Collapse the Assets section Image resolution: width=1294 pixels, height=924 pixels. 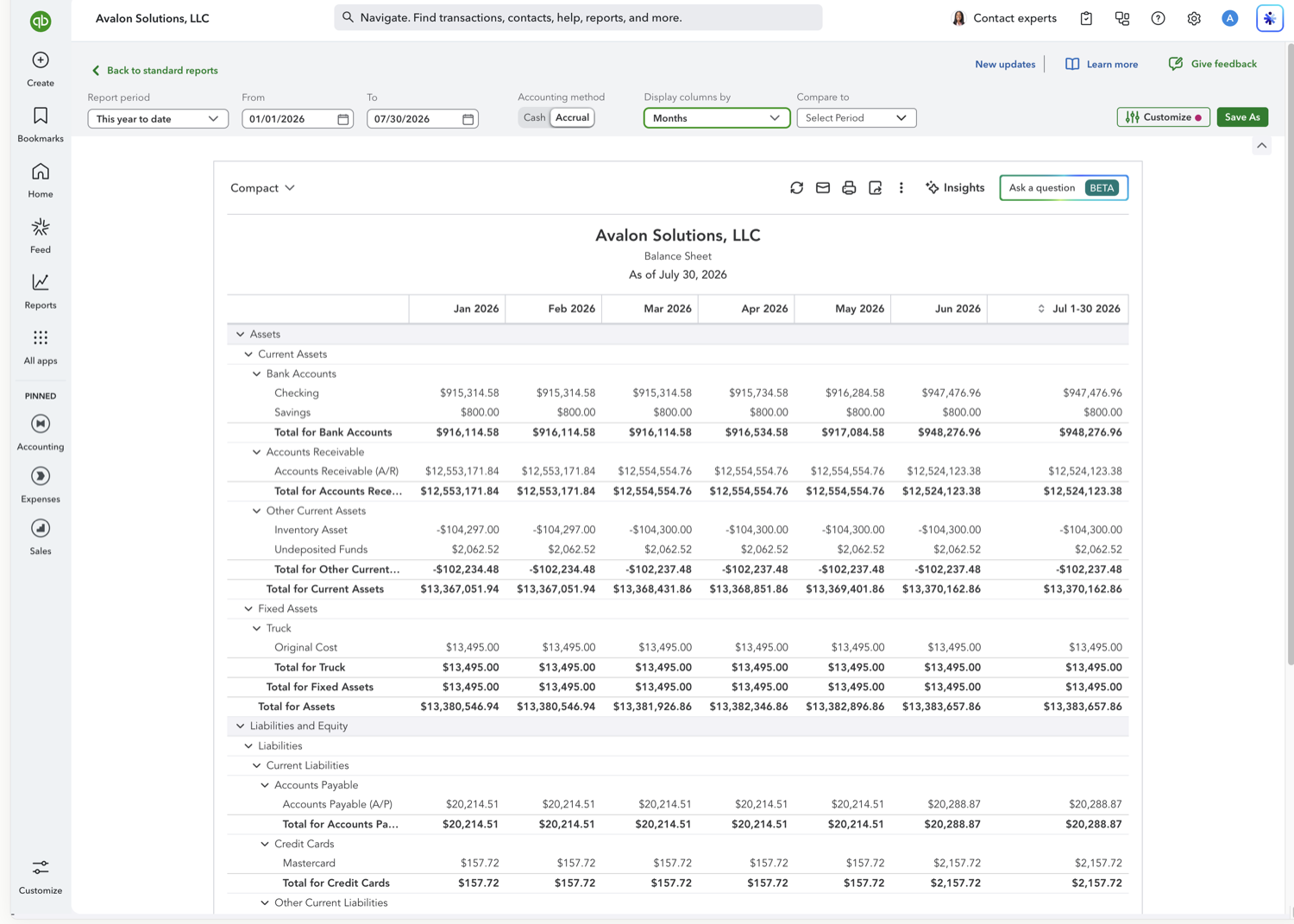click(241, 335)
